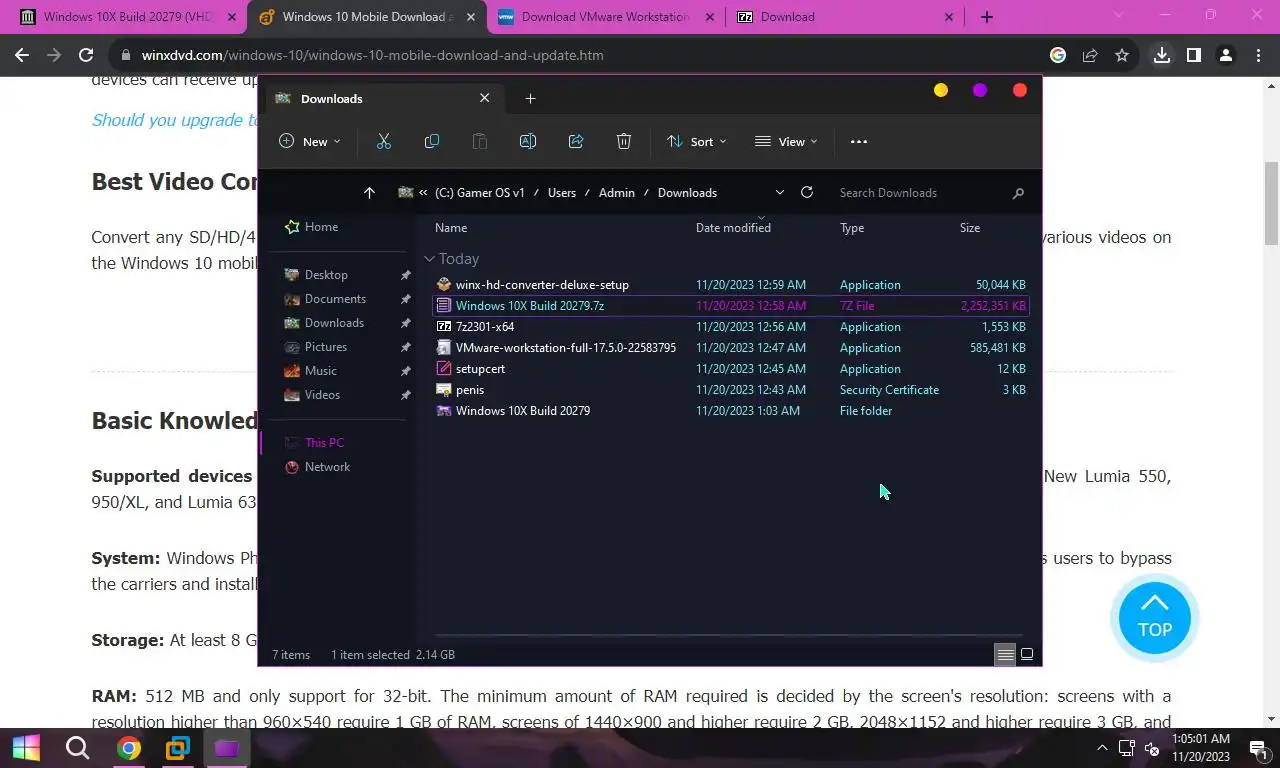Select winx-hd-converter-deluxe-setup file
Image resolution: width=1280 pixels, height=768 pixels.
pos(730,285)
